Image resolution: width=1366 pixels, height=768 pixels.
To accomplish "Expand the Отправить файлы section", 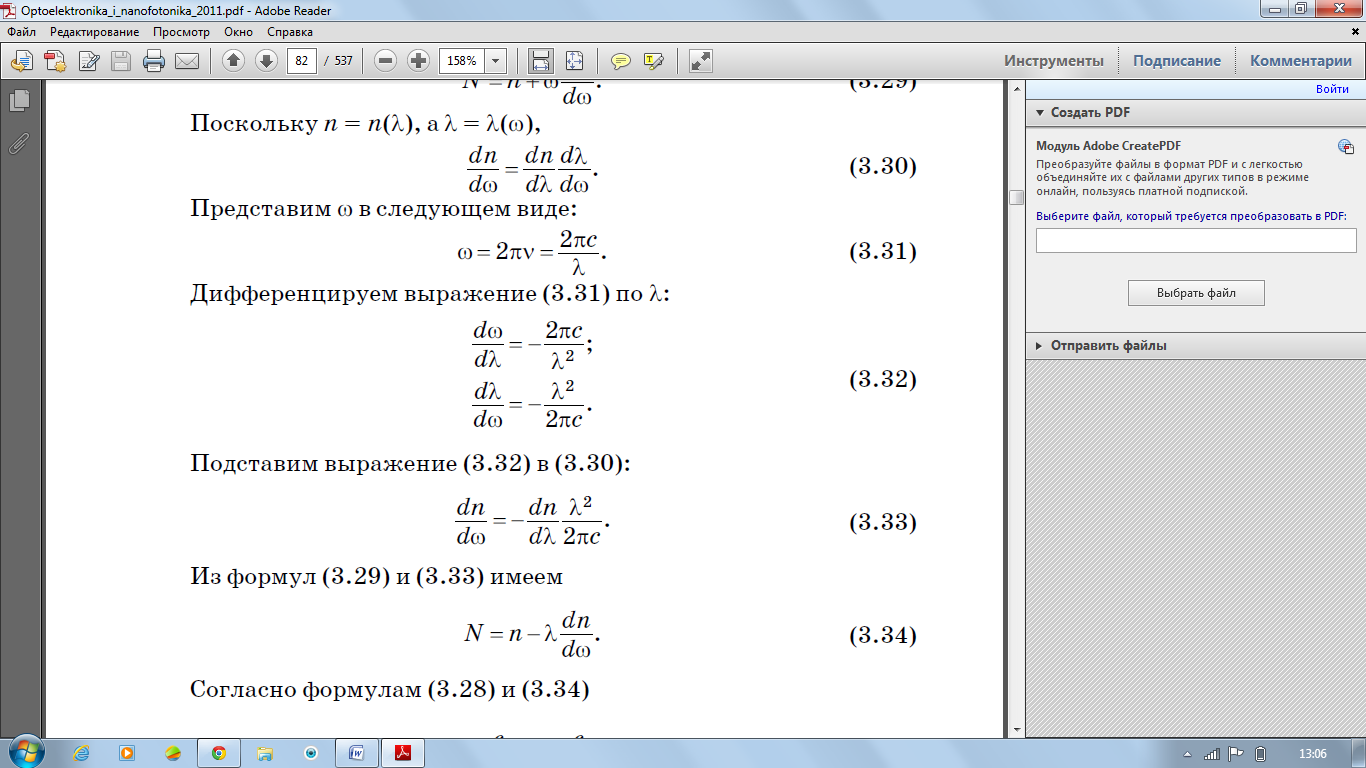I will point(1040,345).
